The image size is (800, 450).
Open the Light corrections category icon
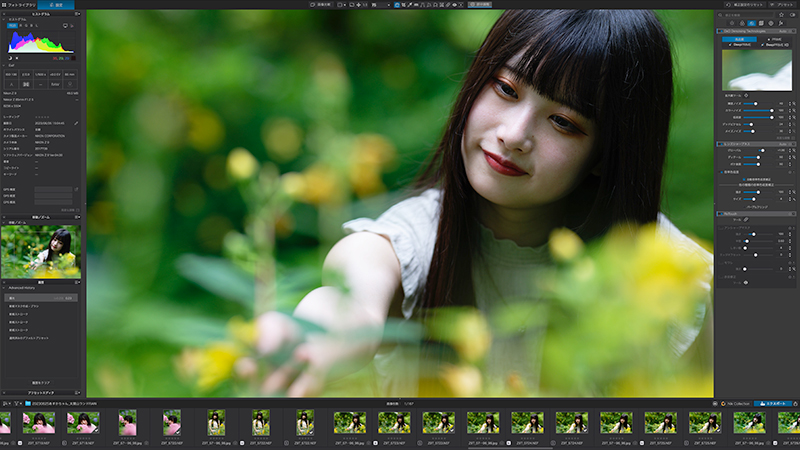[732, 23]
